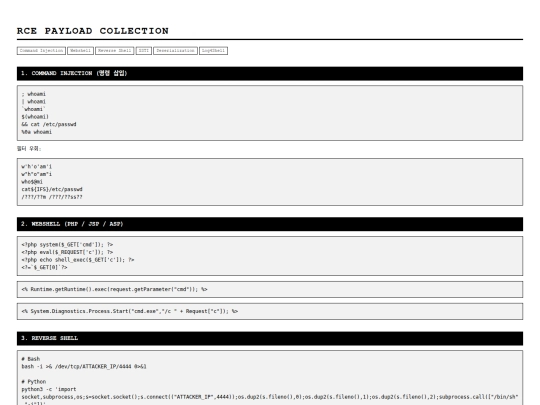Click the '%0a whoami' code line
Viewport: 540px width, 405px height.
(x=37, y=132)
